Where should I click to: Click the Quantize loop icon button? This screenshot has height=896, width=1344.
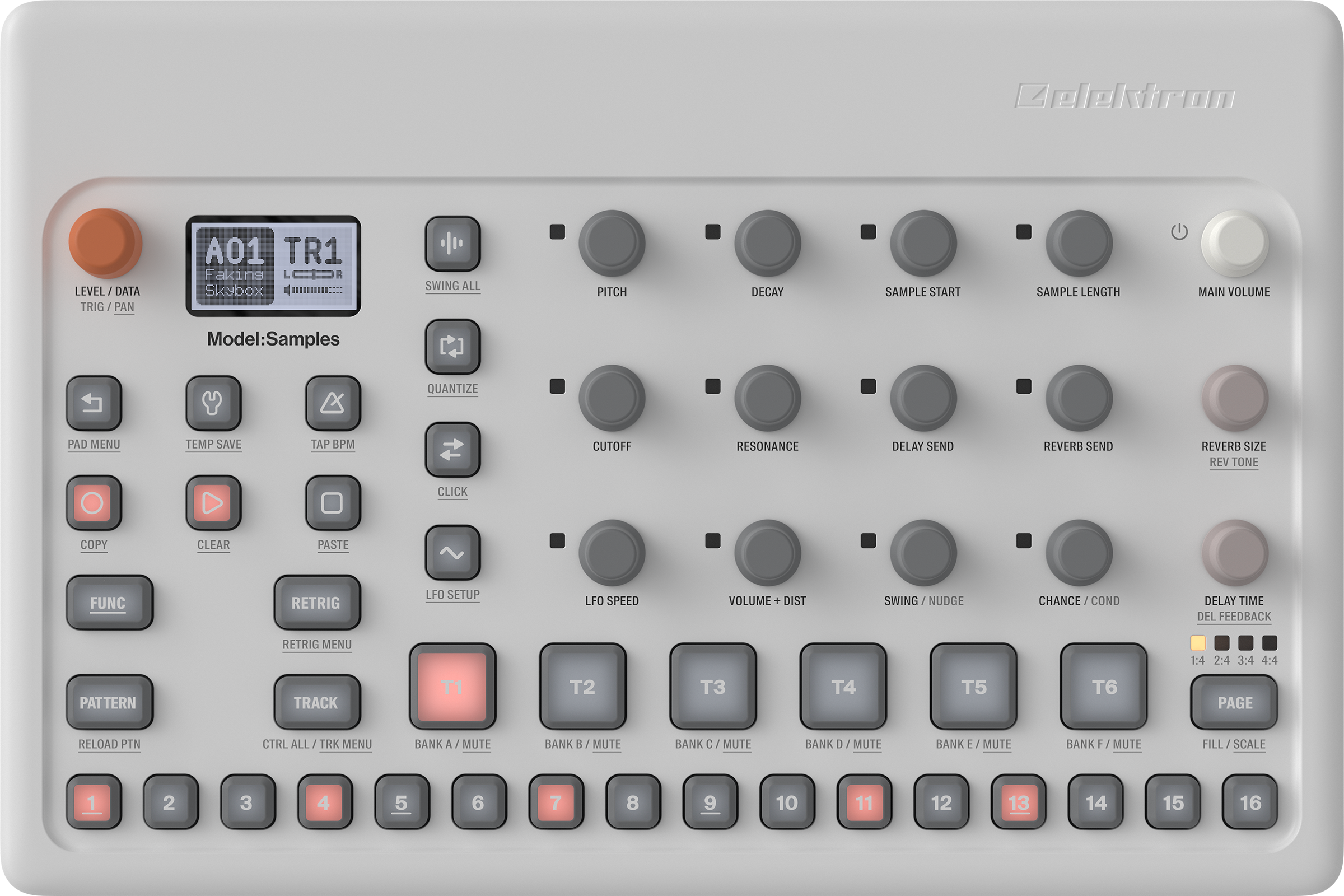point(452,346)
